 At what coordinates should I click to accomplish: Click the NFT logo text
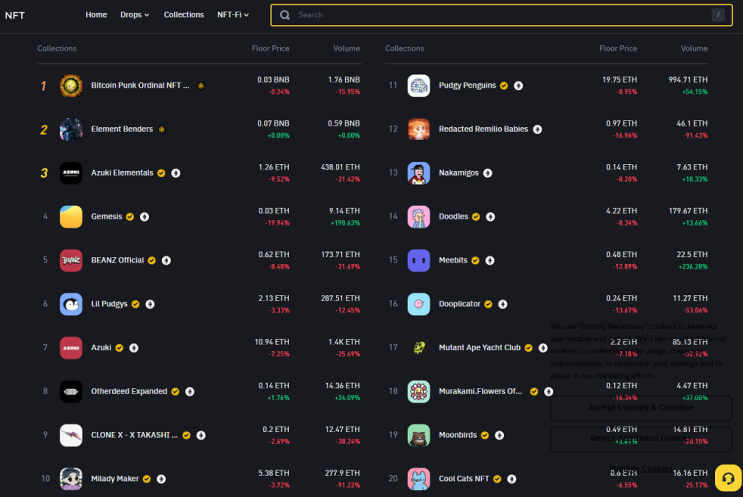(x=15, y=15)
